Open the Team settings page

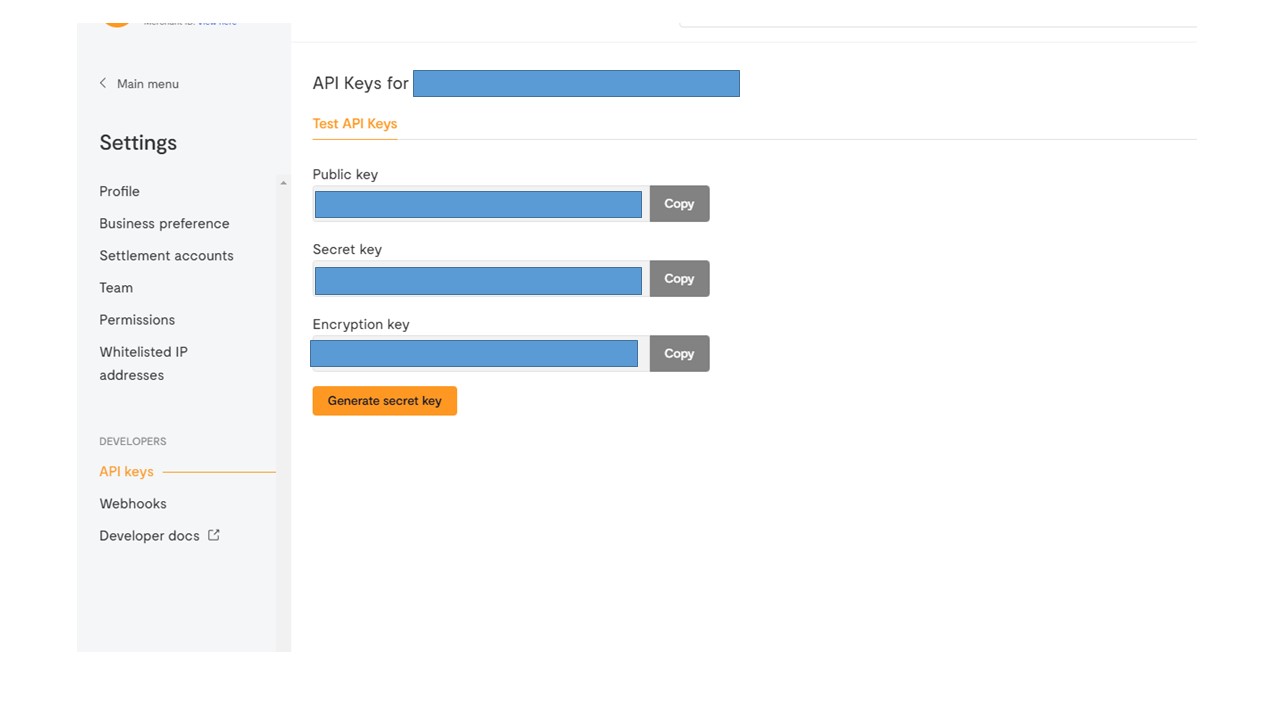116,287
